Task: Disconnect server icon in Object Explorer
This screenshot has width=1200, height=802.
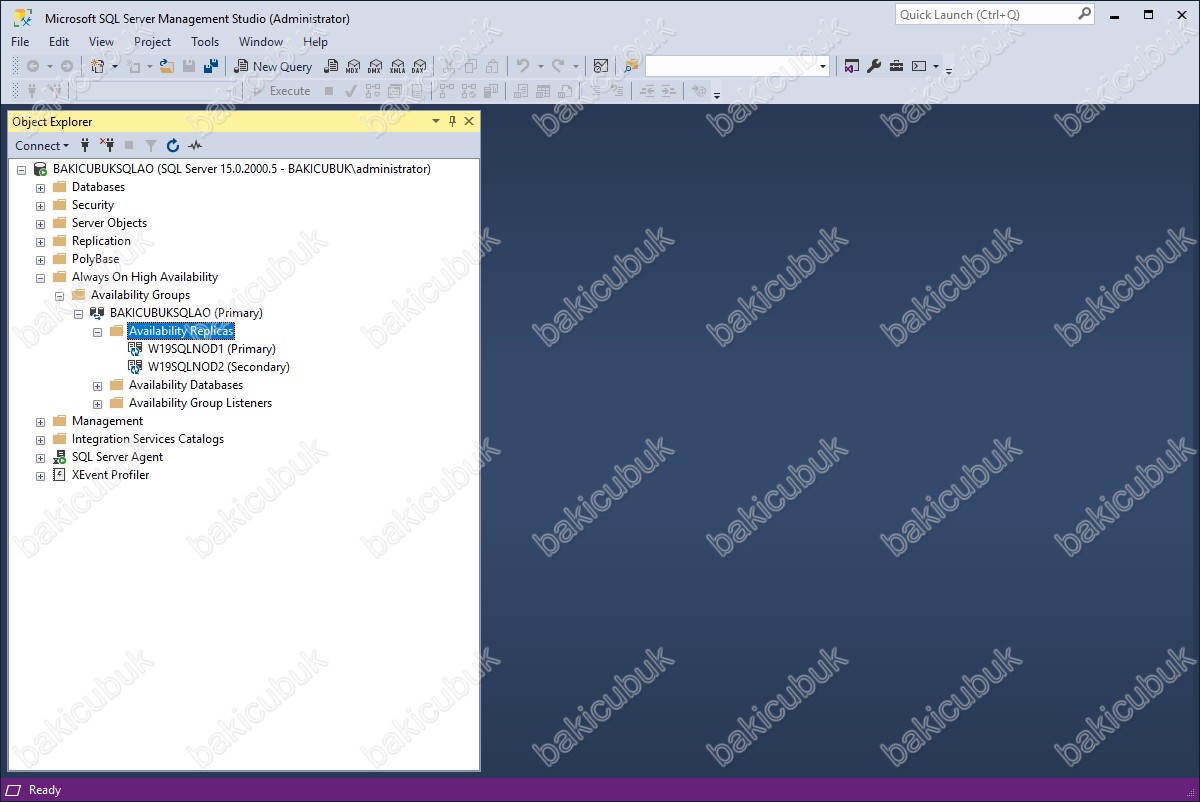Action: click(x=107, y=145)
